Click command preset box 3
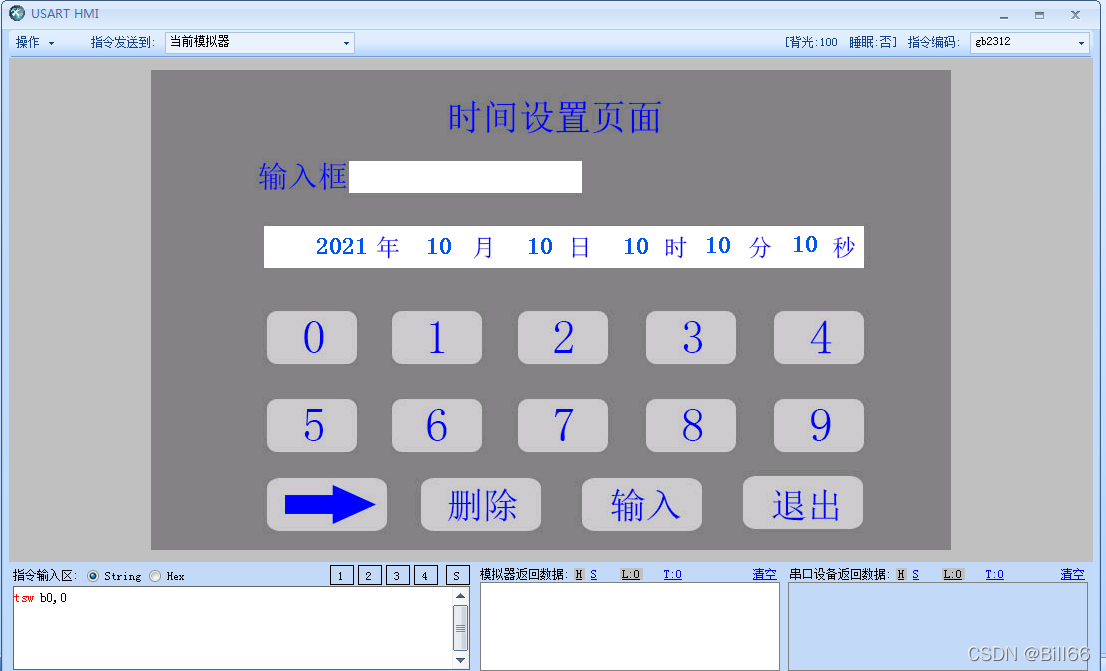Viewport: 1106px width, 671px height. coord(398,576)
